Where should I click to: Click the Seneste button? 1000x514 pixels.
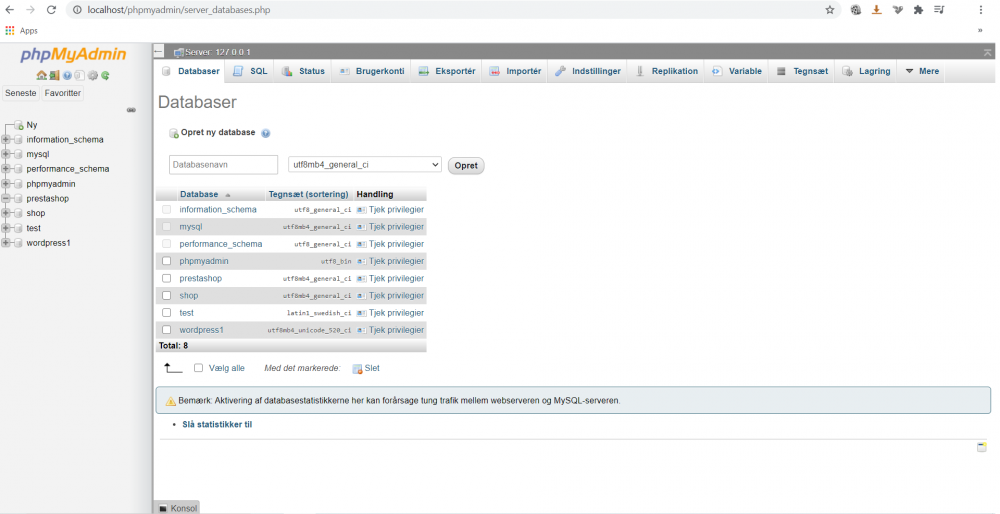(20, 93)
